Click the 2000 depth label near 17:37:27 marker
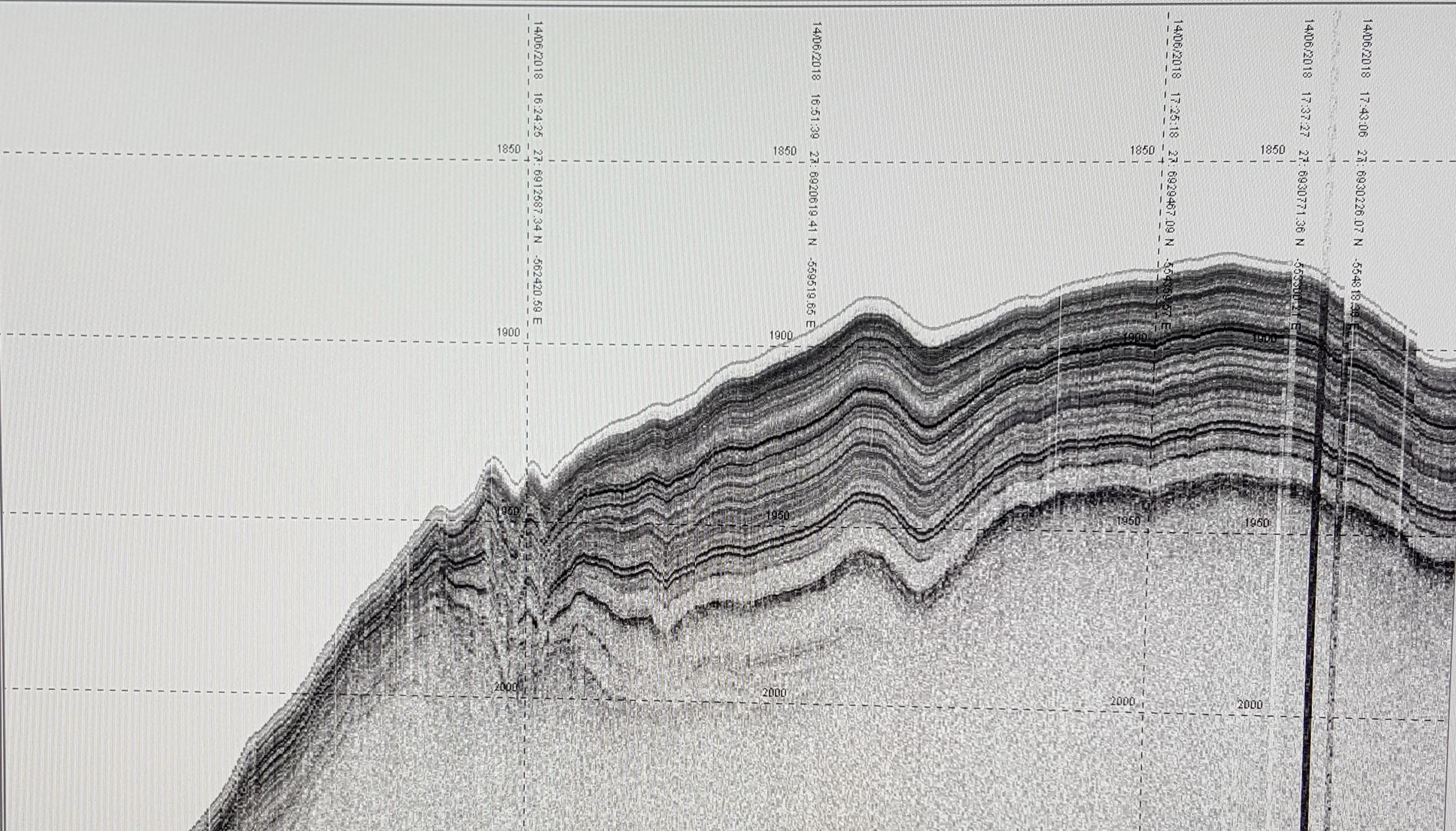 tap(1249, 705)
